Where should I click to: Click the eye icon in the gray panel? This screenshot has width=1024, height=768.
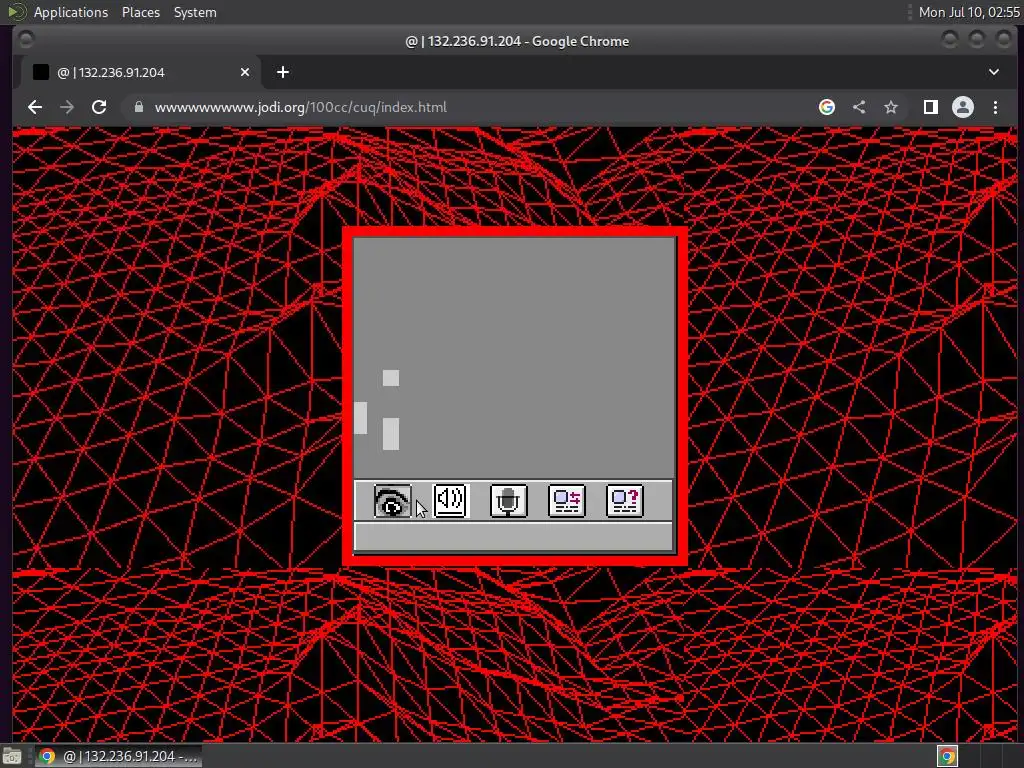click(392, 501)
